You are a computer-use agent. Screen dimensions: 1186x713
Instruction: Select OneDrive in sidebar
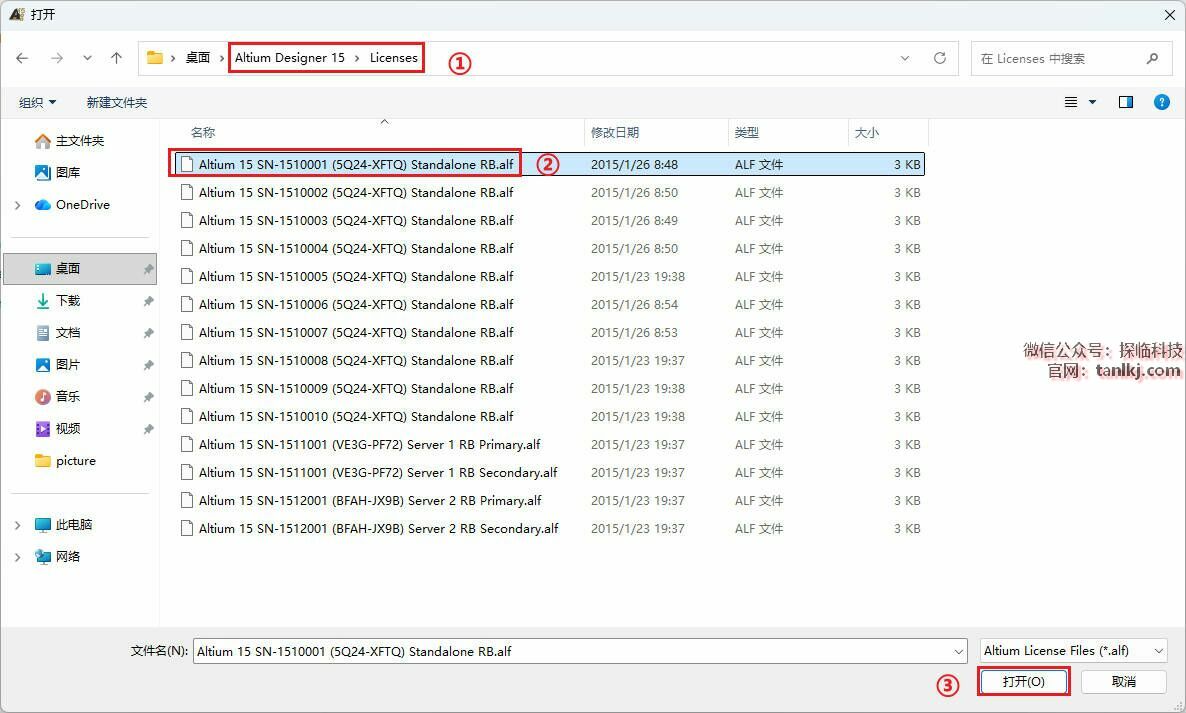82,204
